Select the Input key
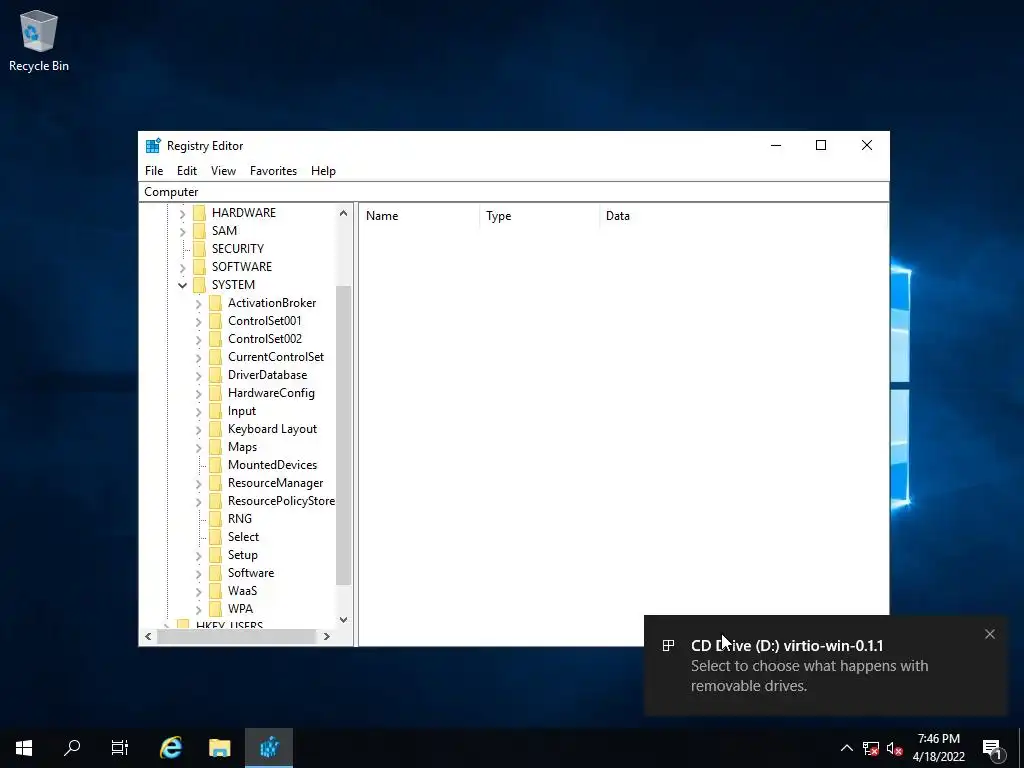 [x=242, y=411]
